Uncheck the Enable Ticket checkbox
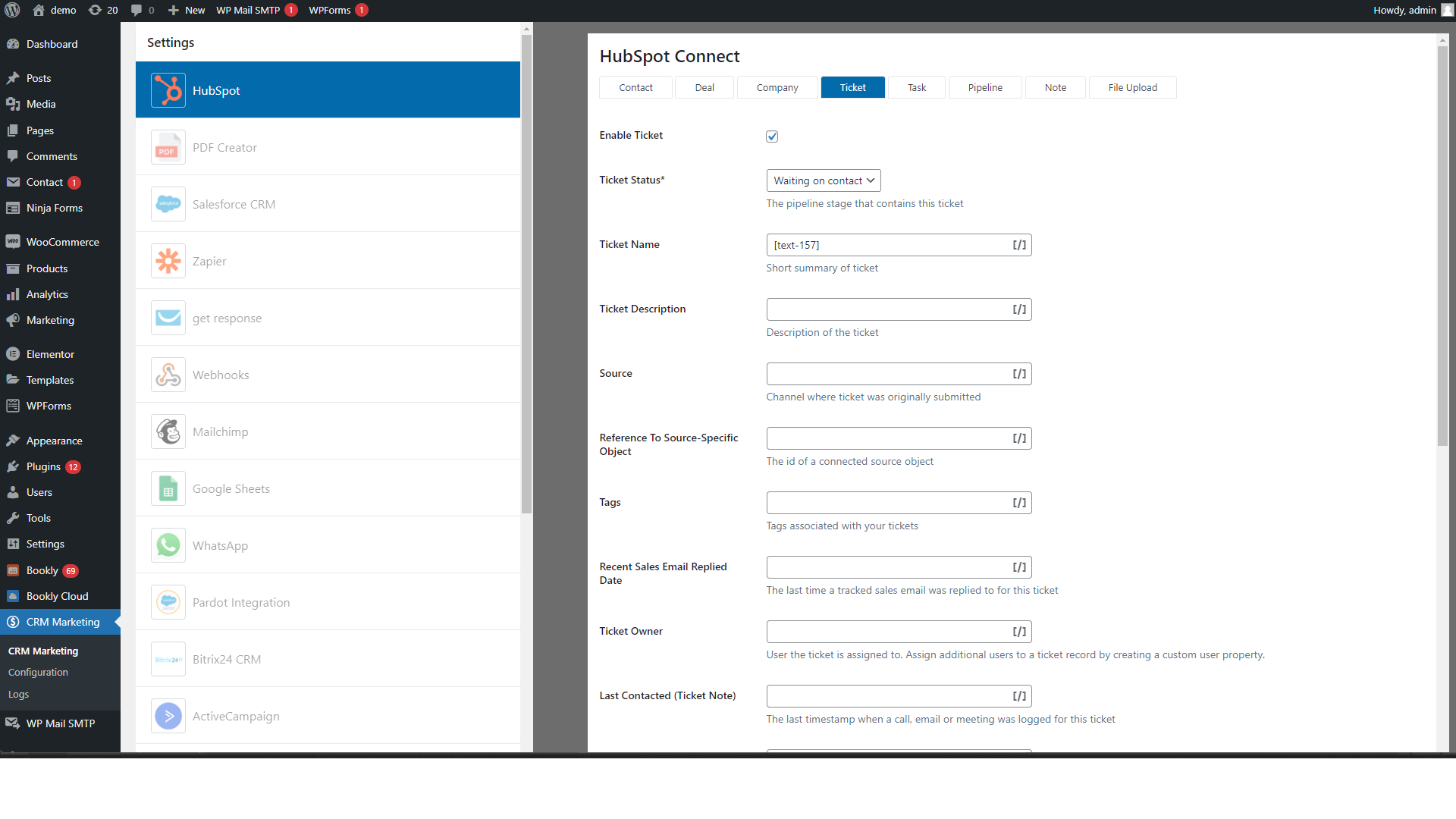The height and width of the screenshot is (819, 1456). 772,136
